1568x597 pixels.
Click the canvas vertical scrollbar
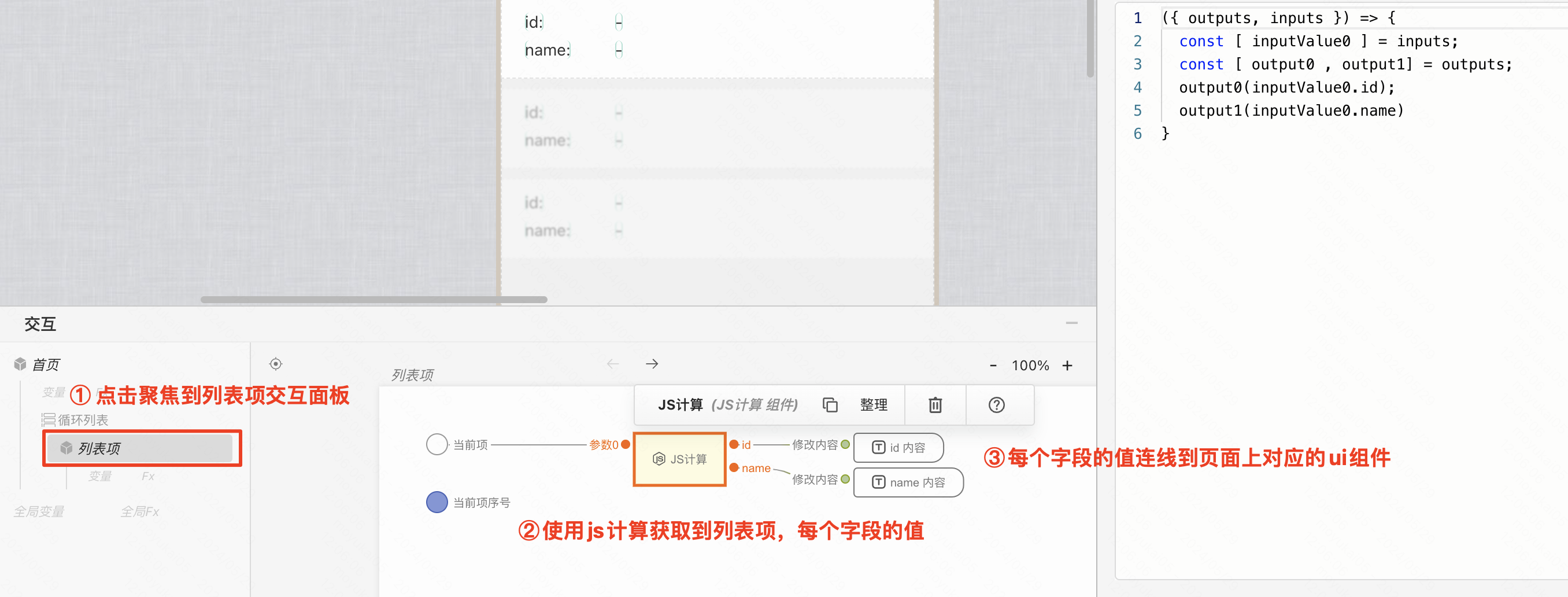(1090, 38)
